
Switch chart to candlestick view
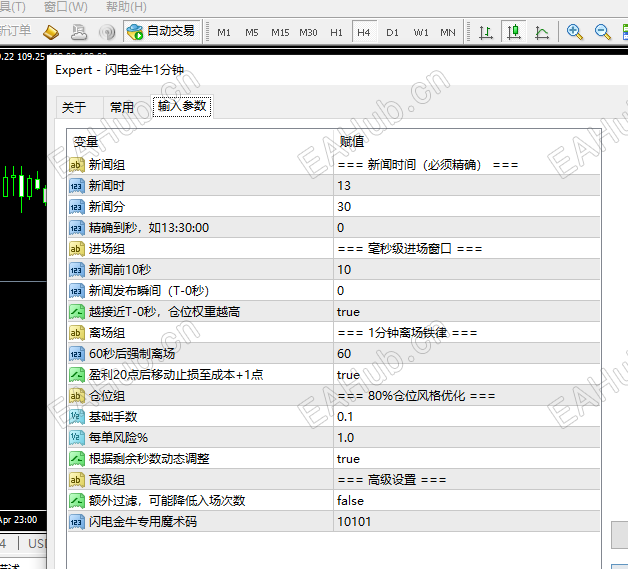(x=513, y=32)
